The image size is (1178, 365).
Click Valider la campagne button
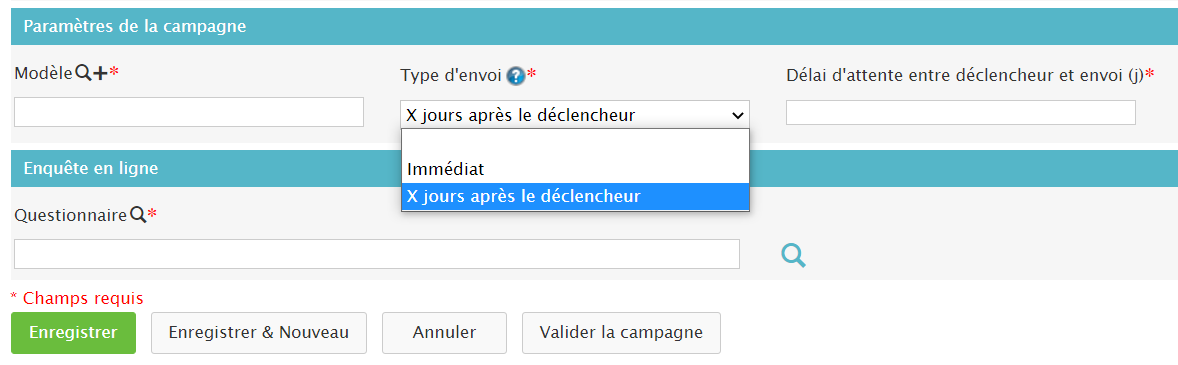621,333
